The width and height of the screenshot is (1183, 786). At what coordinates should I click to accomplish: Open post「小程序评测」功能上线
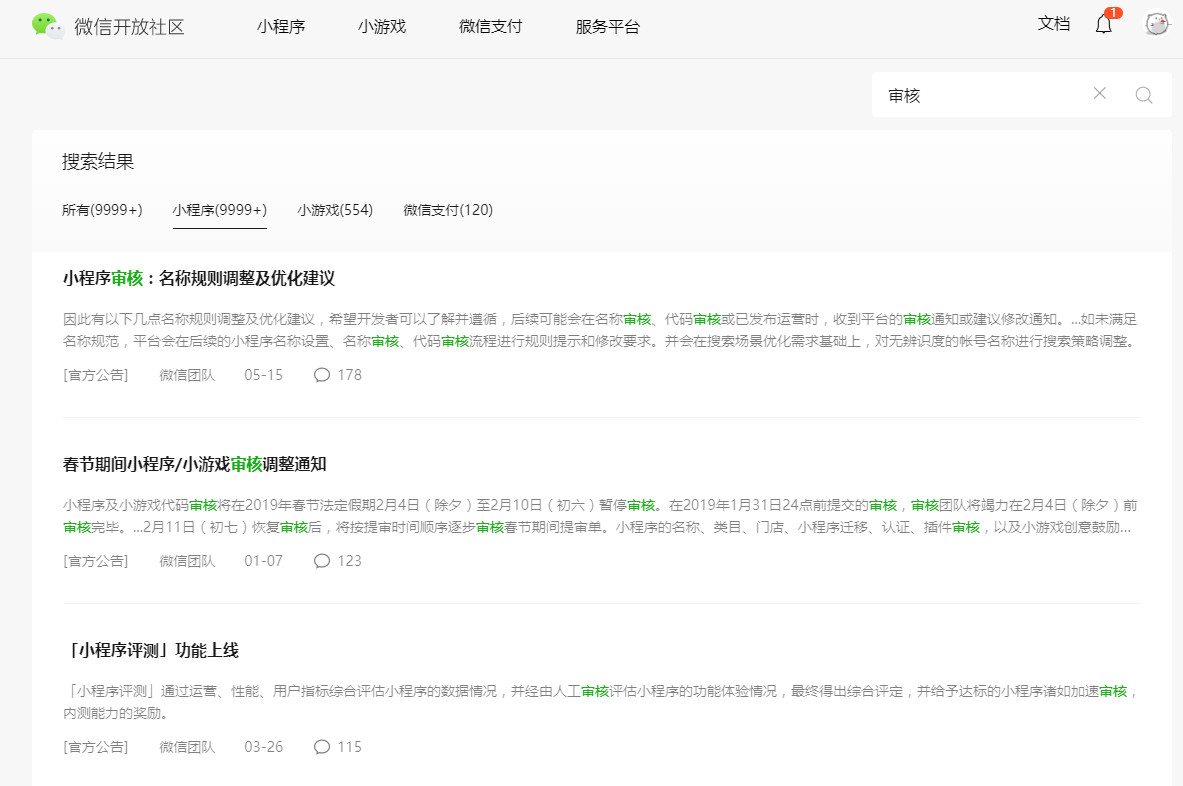[151, 650]
